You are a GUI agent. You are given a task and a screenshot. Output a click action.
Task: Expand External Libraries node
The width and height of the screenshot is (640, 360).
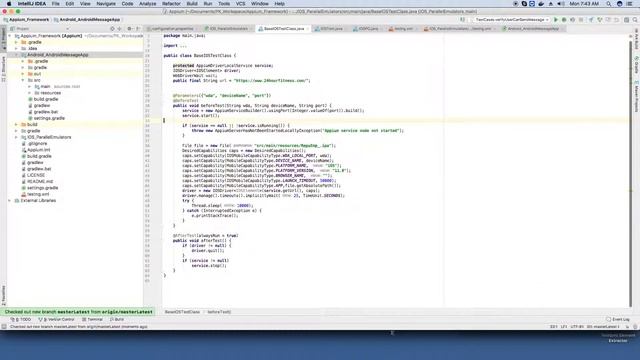point(10,201)
